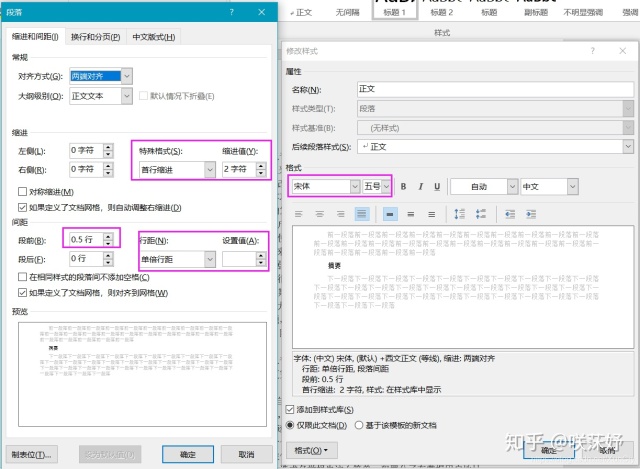Open the 特殊格式 首行缩进 dropdown
This screenshot has height=469, width=640.
(210, 169)
